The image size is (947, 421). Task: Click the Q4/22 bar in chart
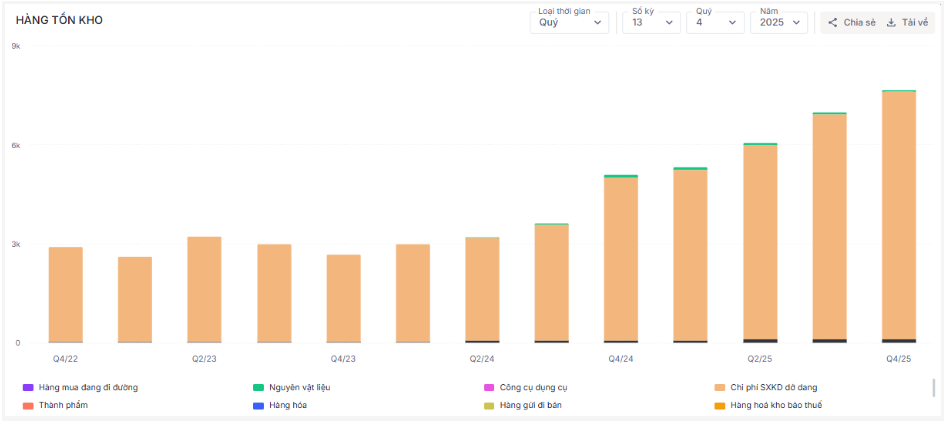[65, 294]
